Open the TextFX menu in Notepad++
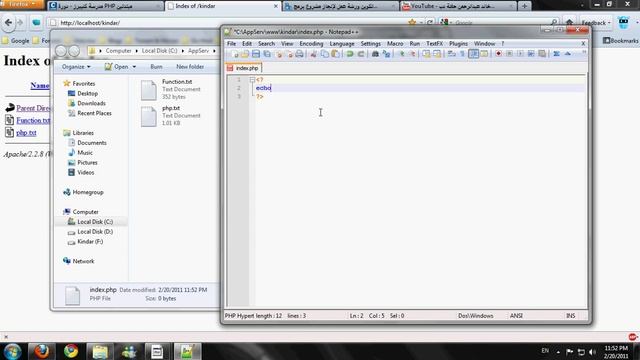 point(434,43)
